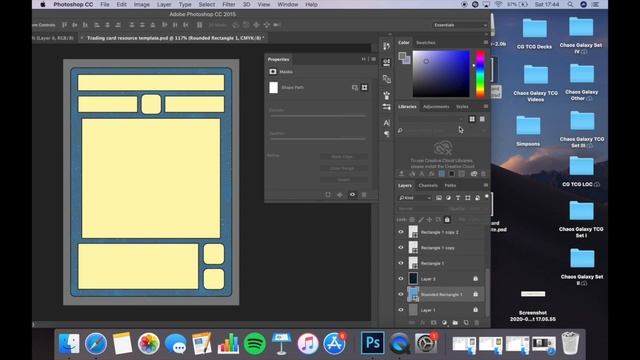Image resolution: width=640 pixels, height=360 pixels.
Task: Open the Character panel icon
Action: tap(387, 122)
